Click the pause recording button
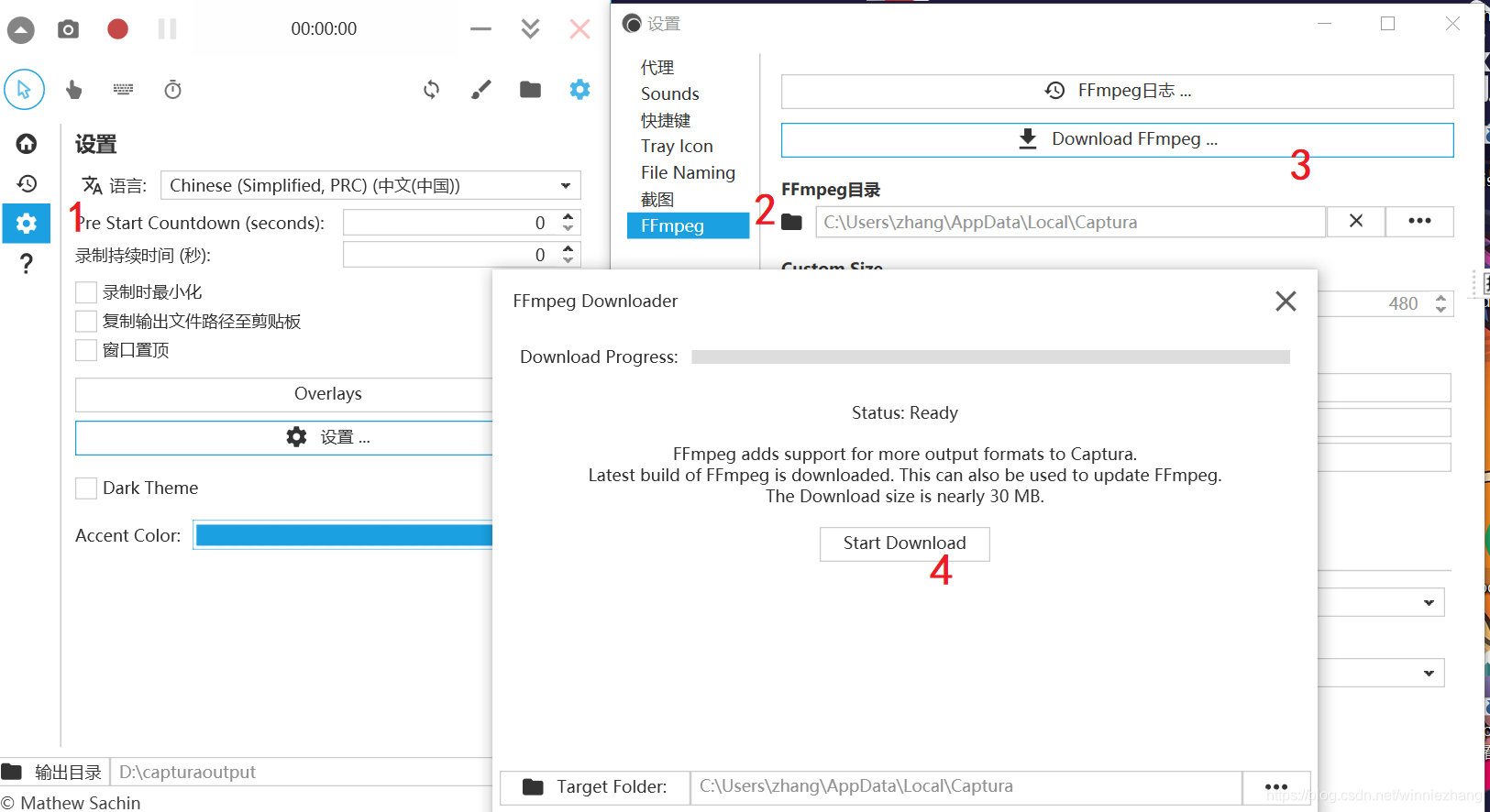The height and width of the screenshot is (812, 1490). pos(167,29)
